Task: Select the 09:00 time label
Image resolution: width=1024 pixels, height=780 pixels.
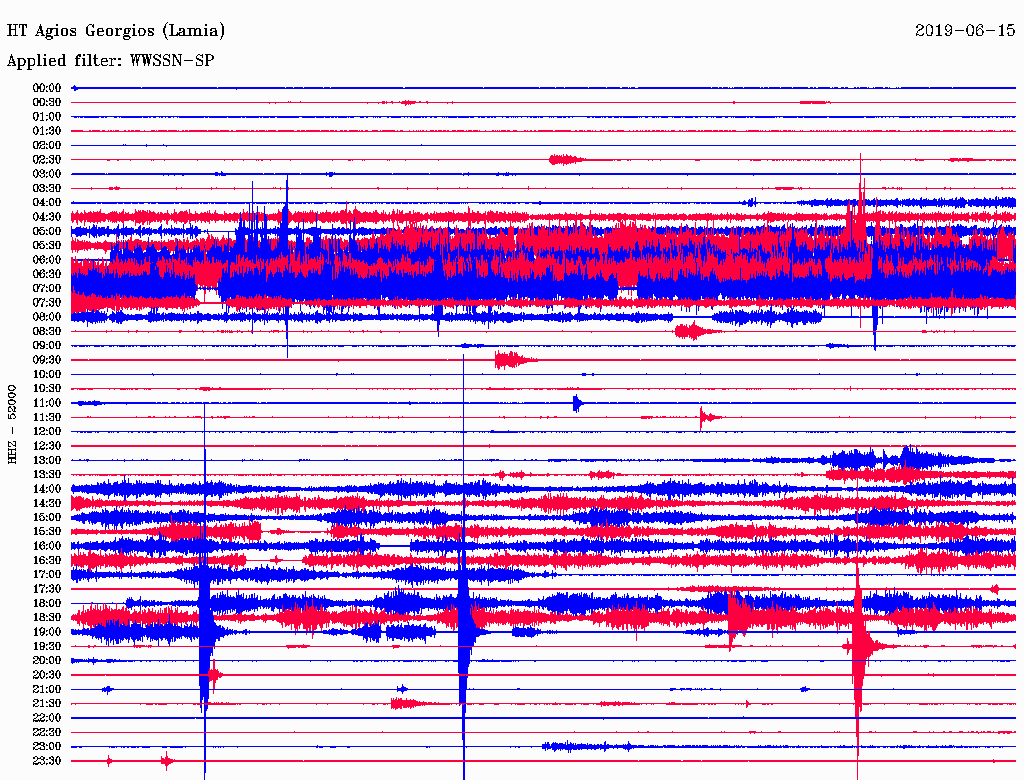Action: [47, 346]
